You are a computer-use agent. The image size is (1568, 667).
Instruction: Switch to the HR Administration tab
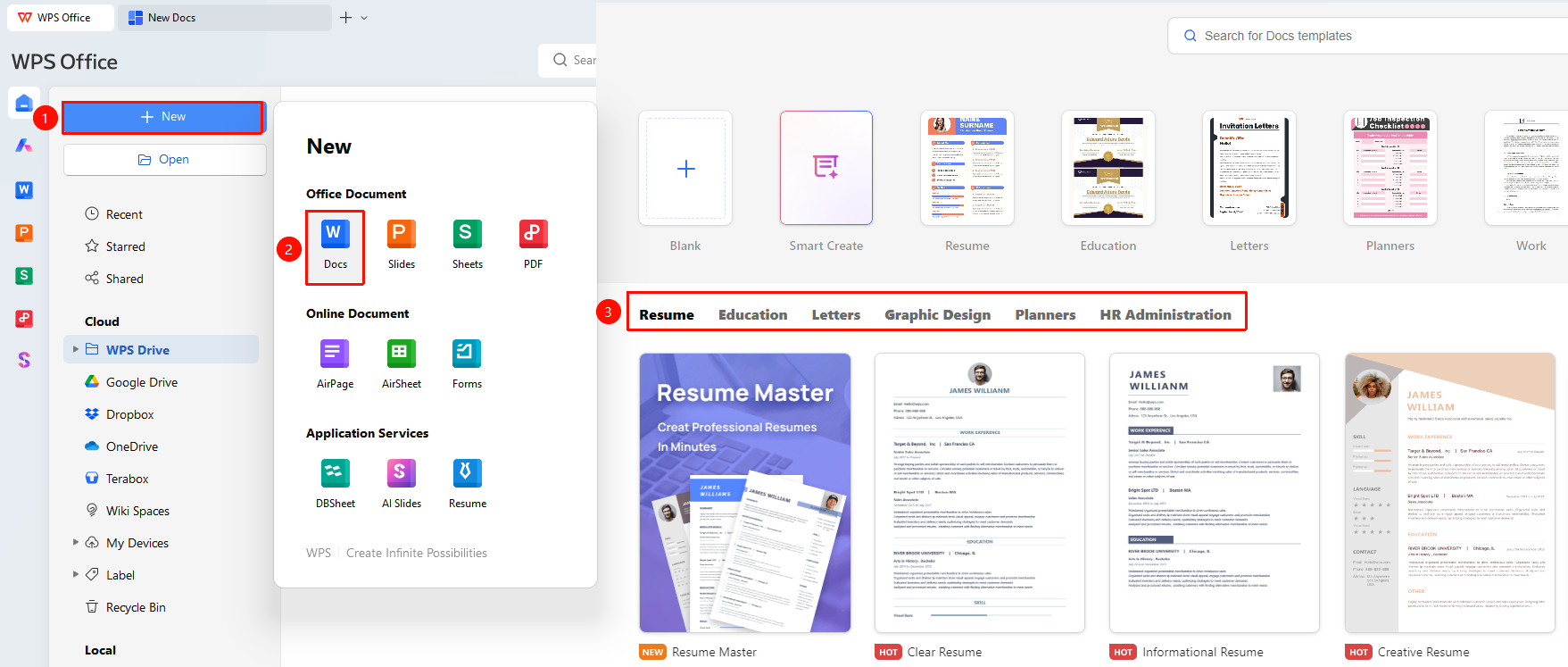(1165, 315)
